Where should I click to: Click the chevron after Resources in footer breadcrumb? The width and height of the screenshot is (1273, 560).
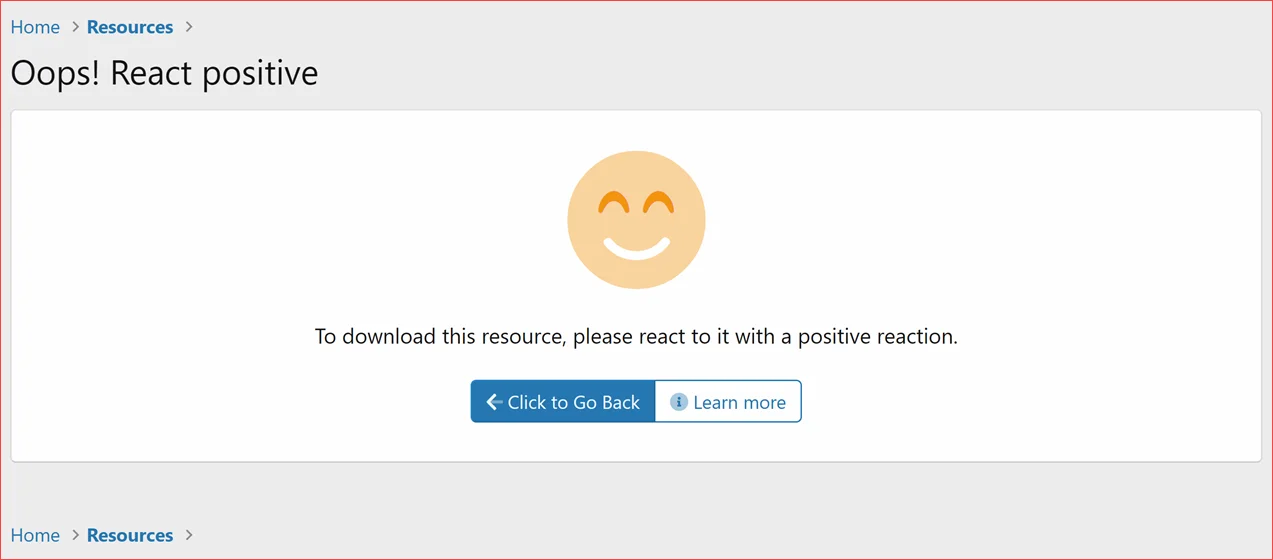coord(189,536)
